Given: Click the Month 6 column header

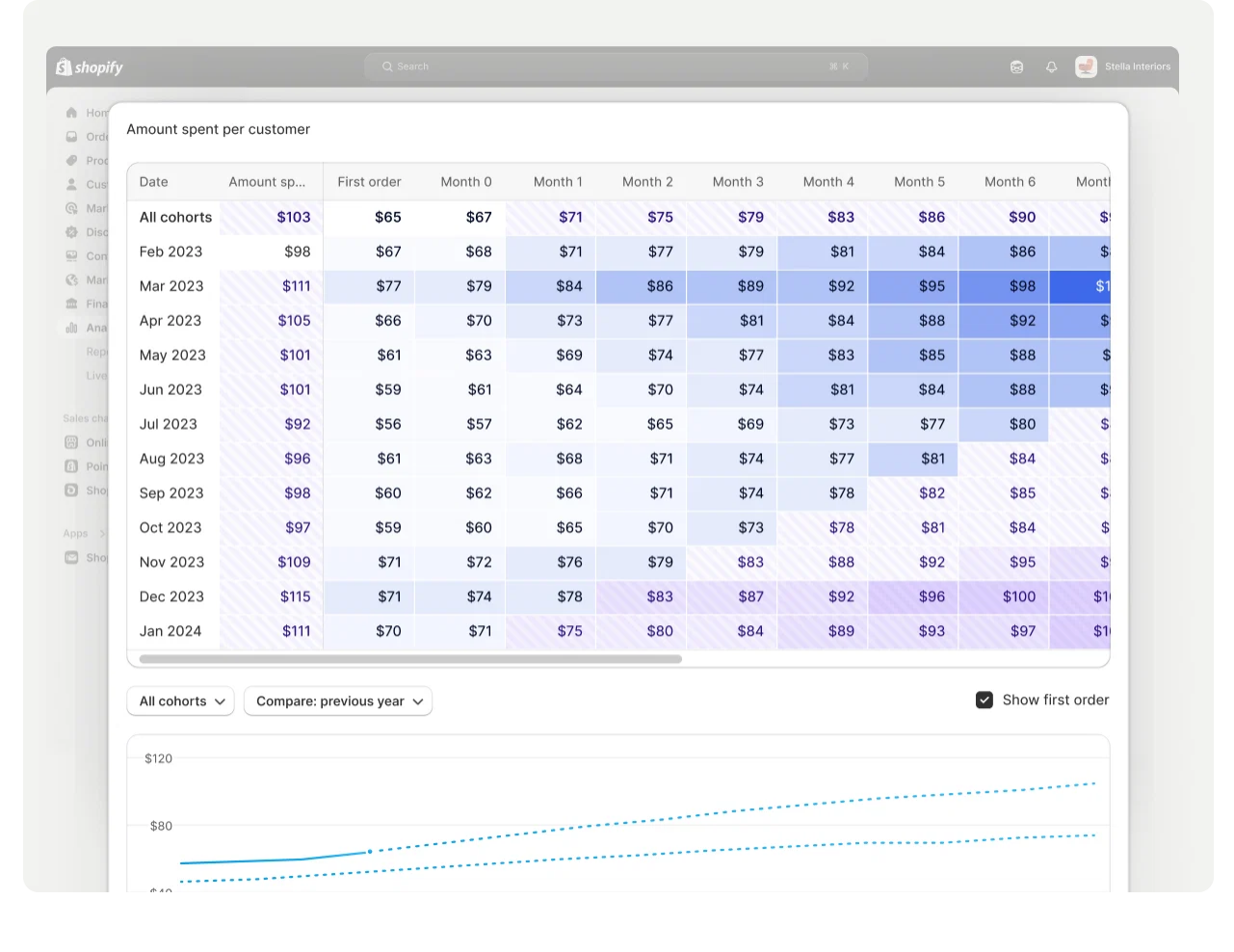Looking at the screenshot, I should (1010, 181).
